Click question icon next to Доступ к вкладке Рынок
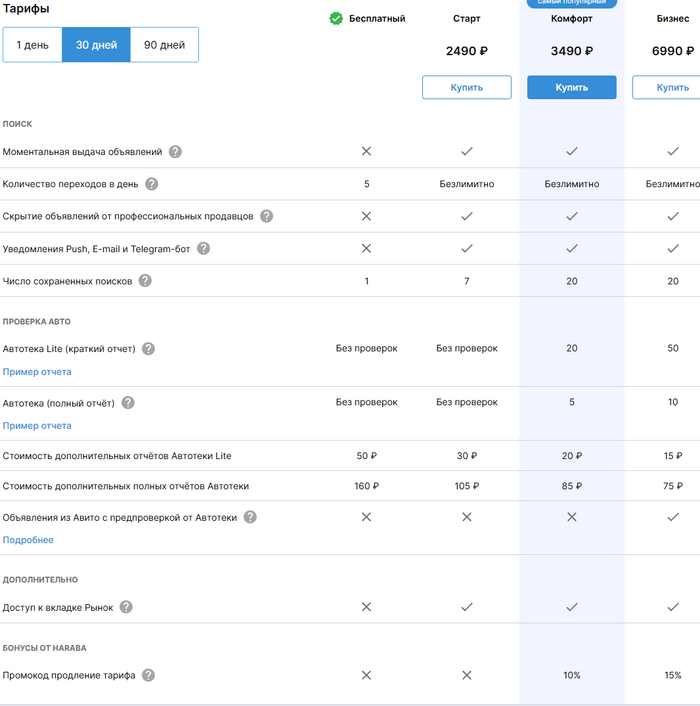This screenshot has height=706, width=700. coord(126,607)
